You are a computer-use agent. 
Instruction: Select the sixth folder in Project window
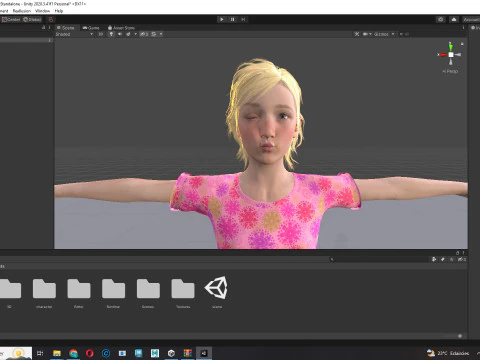tap(183, 289)
